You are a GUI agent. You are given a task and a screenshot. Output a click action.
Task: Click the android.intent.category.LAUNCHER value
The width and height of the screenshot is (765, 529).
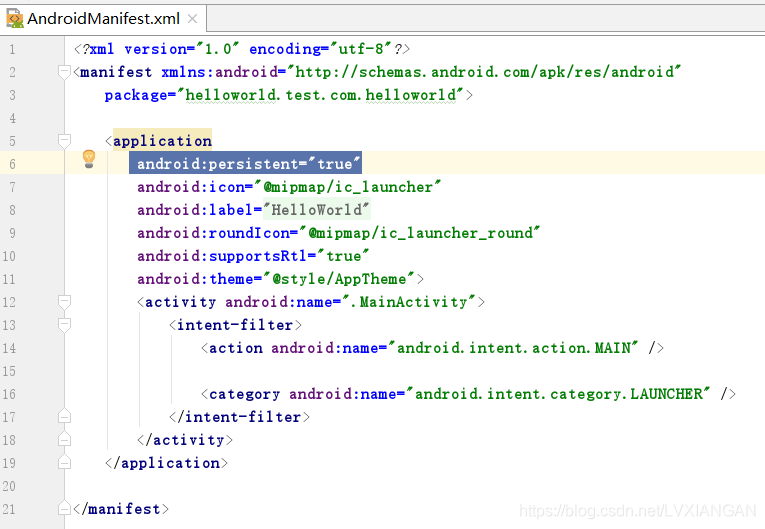point(558,394)
